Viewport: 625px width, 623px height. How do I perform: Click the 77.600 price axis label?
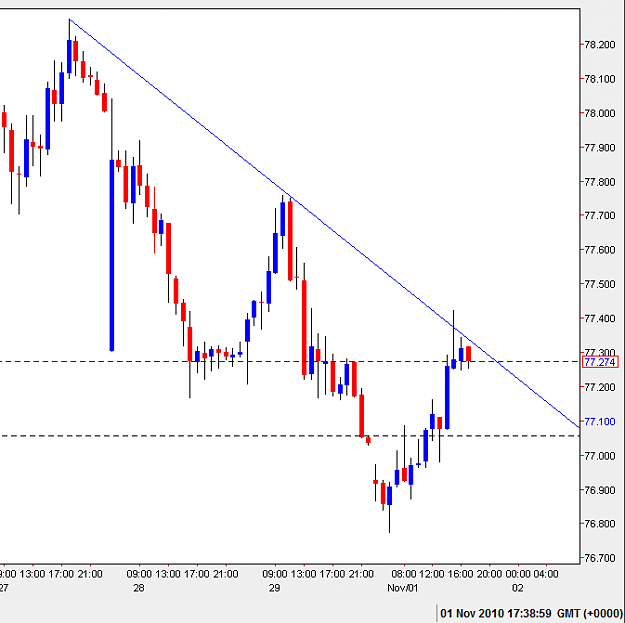tap(599, 250)
